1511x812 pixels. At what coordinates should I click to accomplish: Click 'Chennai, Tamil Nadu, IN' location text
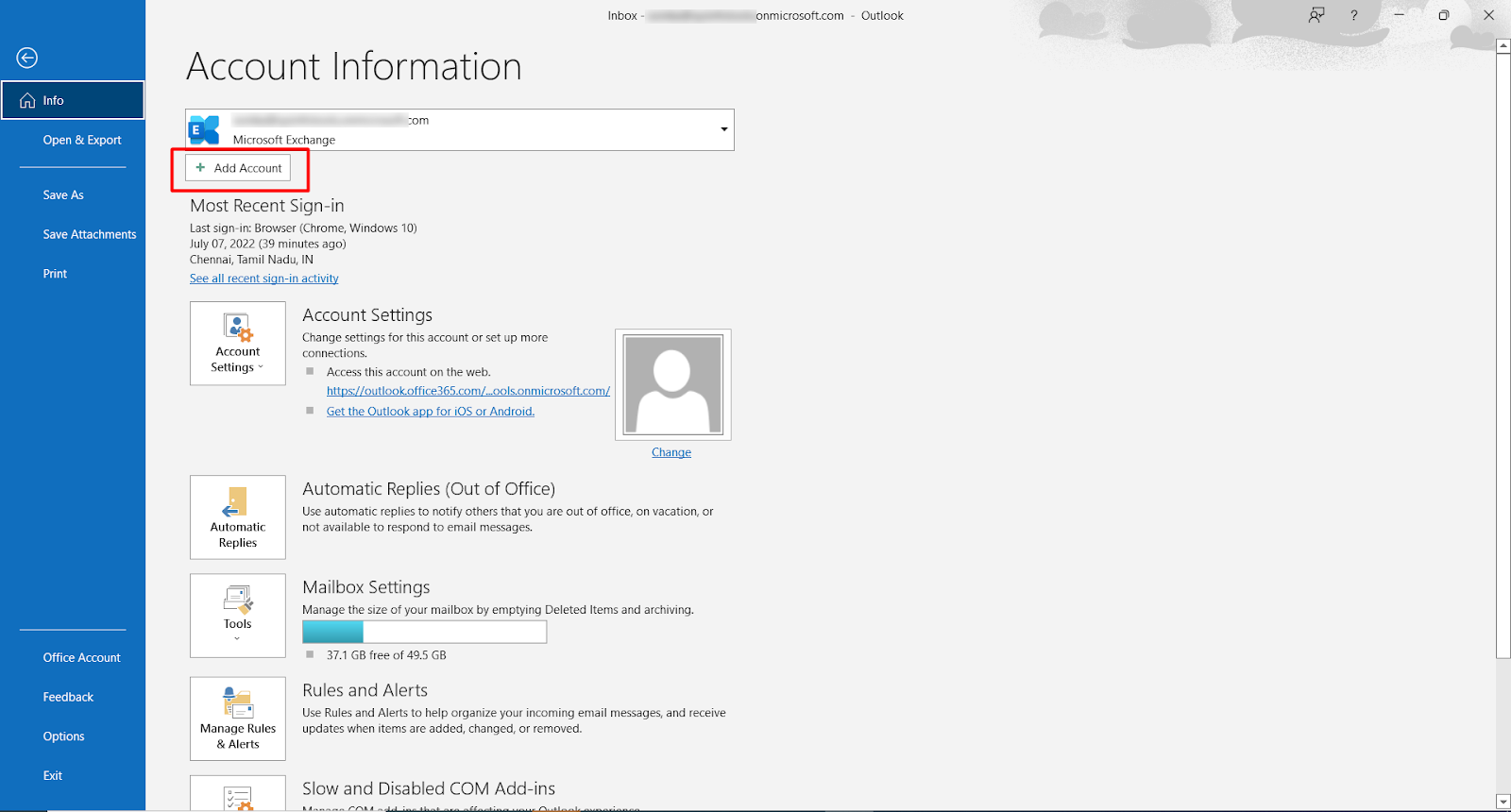click(x=251, y=260)
